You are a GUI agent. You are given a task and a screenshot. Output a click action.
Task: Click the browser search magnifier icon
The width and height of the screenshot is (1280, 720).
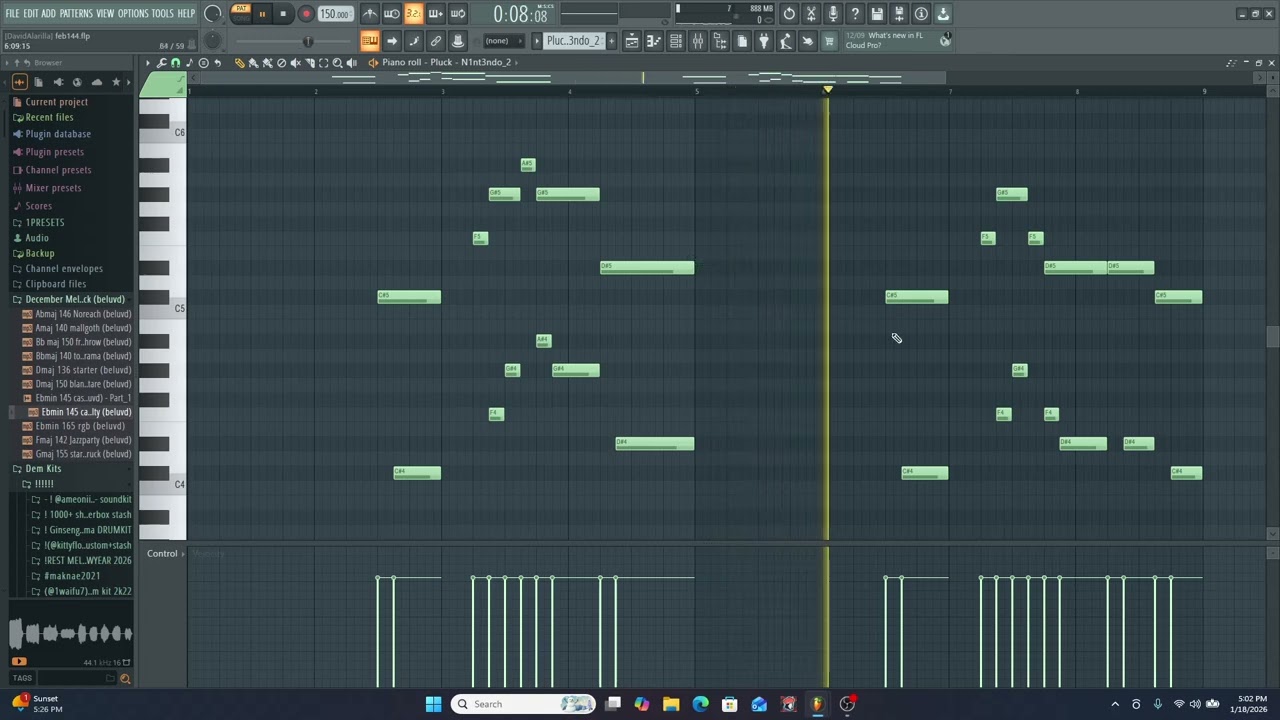tap(125, 679)
